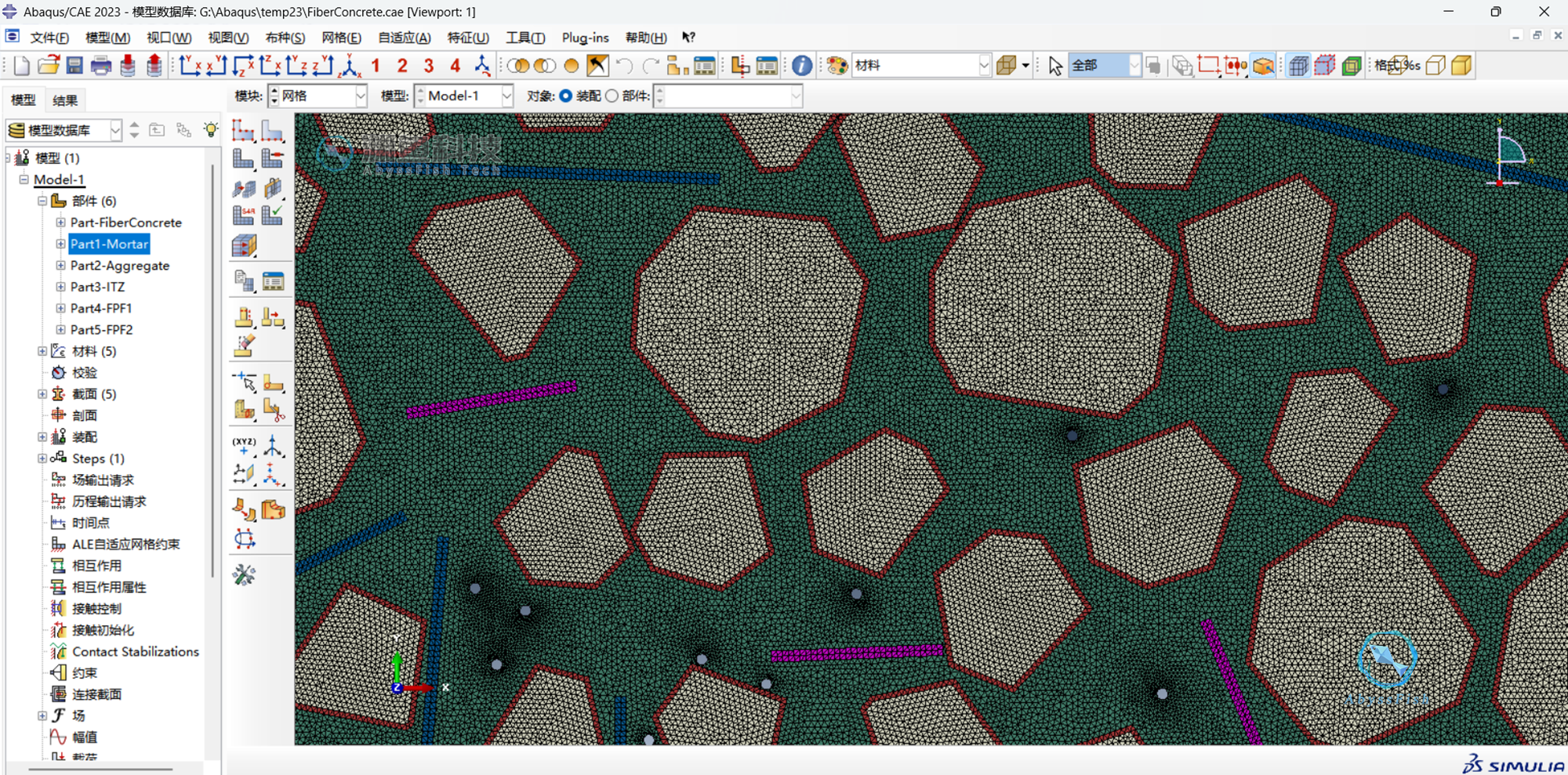Image resolution: width=1568 pixels, height=775 pixels.
Task: Toggle the highlighted orange cube selection option
Action: (1263, 66)
